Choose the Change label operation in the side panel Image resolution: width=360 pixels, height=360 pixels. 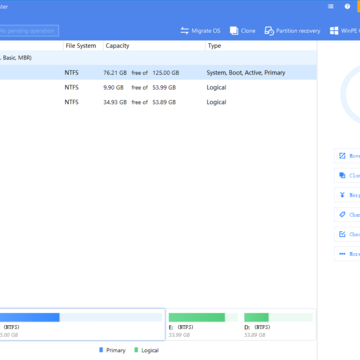coord(347,215)
